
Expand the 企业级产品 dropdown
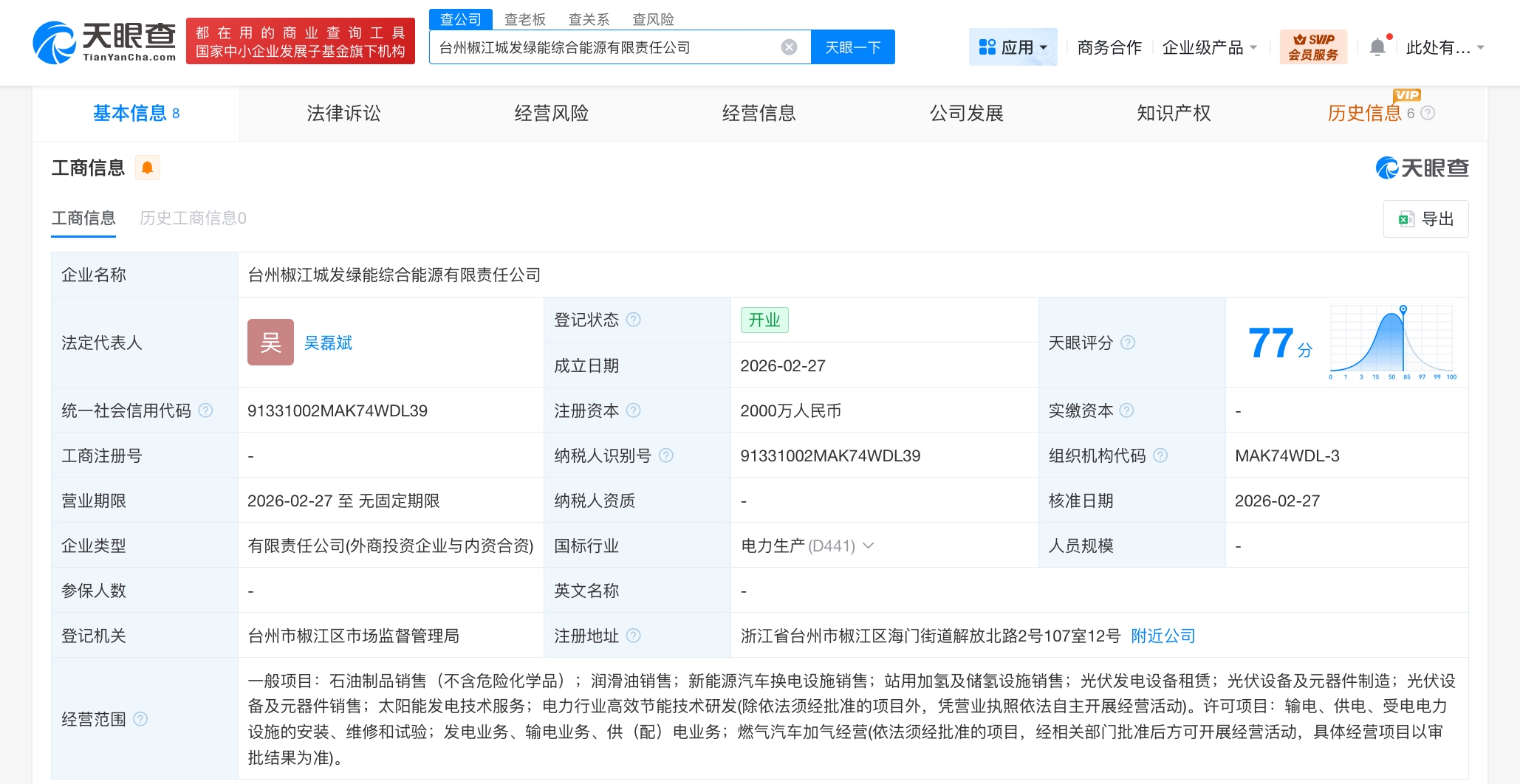coord(1209,47)
